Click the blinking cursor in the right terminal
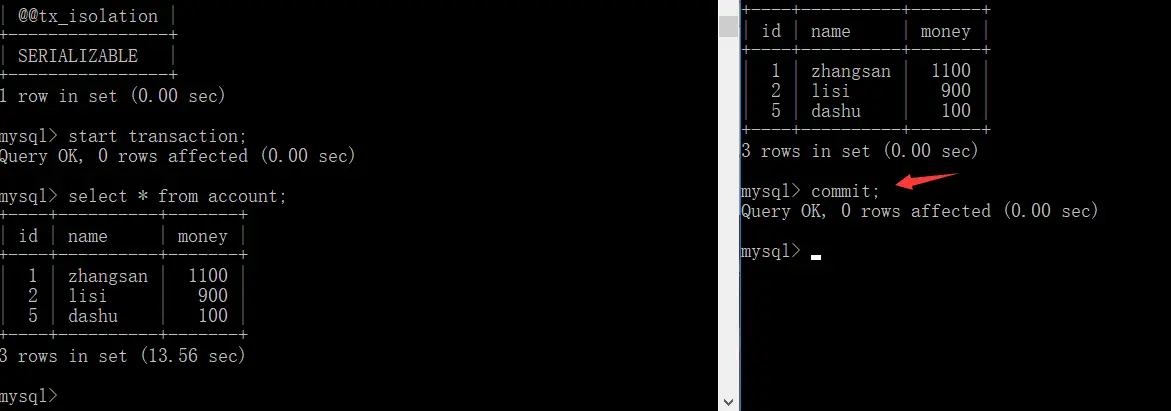 coord(816,258)
